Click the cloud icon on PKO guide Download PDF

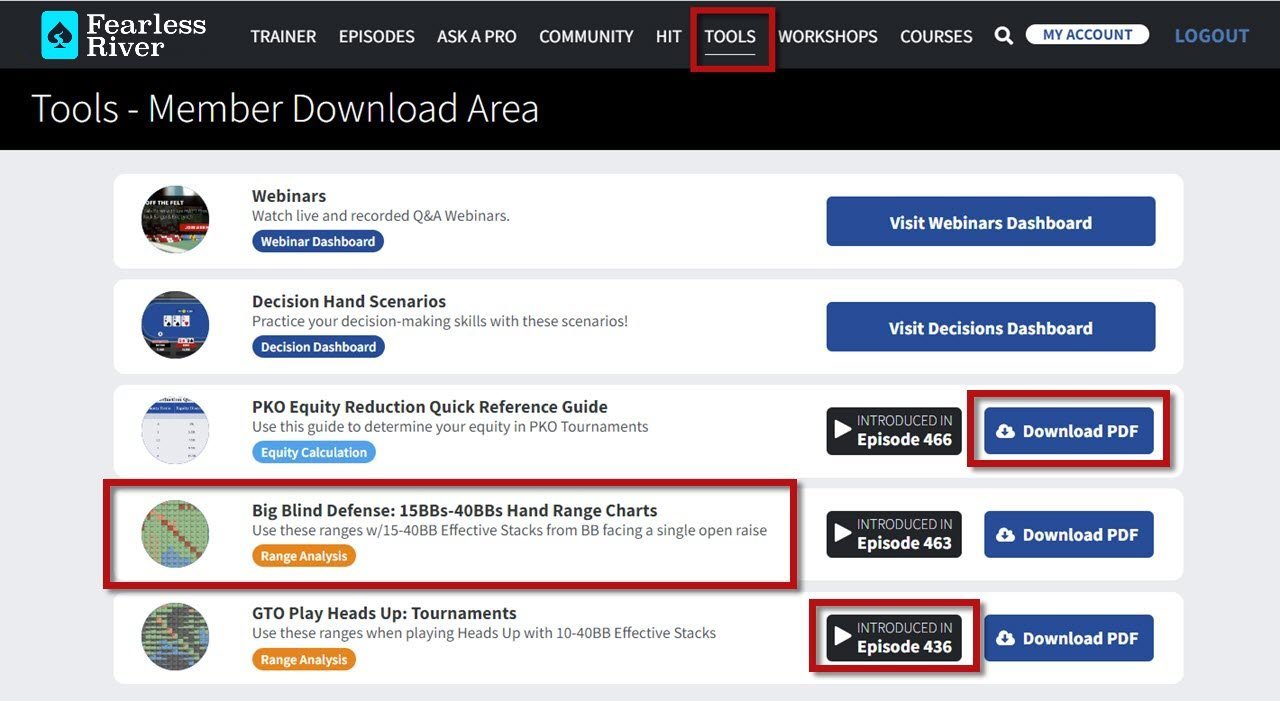click(1006, 430)
